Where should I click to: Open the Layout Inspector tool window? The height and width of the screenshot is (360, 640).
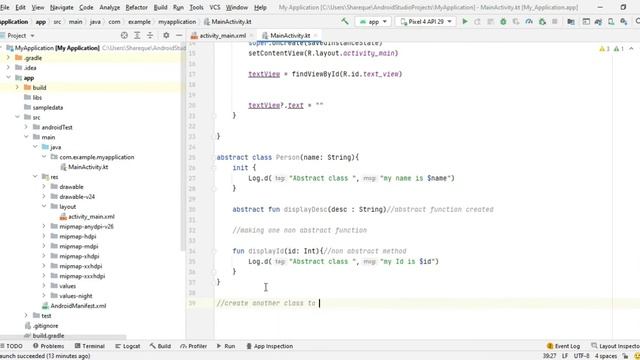tap(616, 346)
